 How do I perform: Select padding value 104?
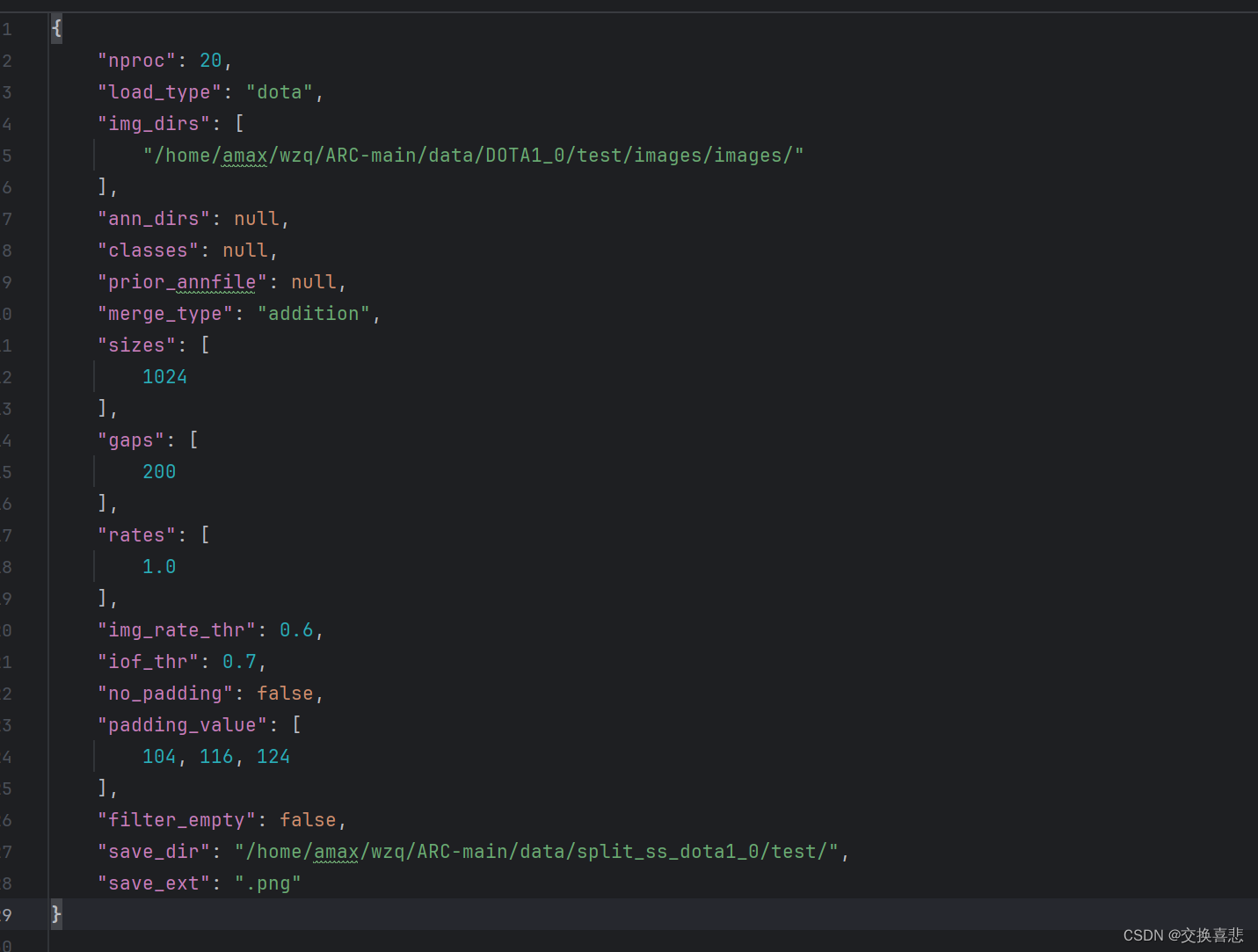(x=159, y=757)
